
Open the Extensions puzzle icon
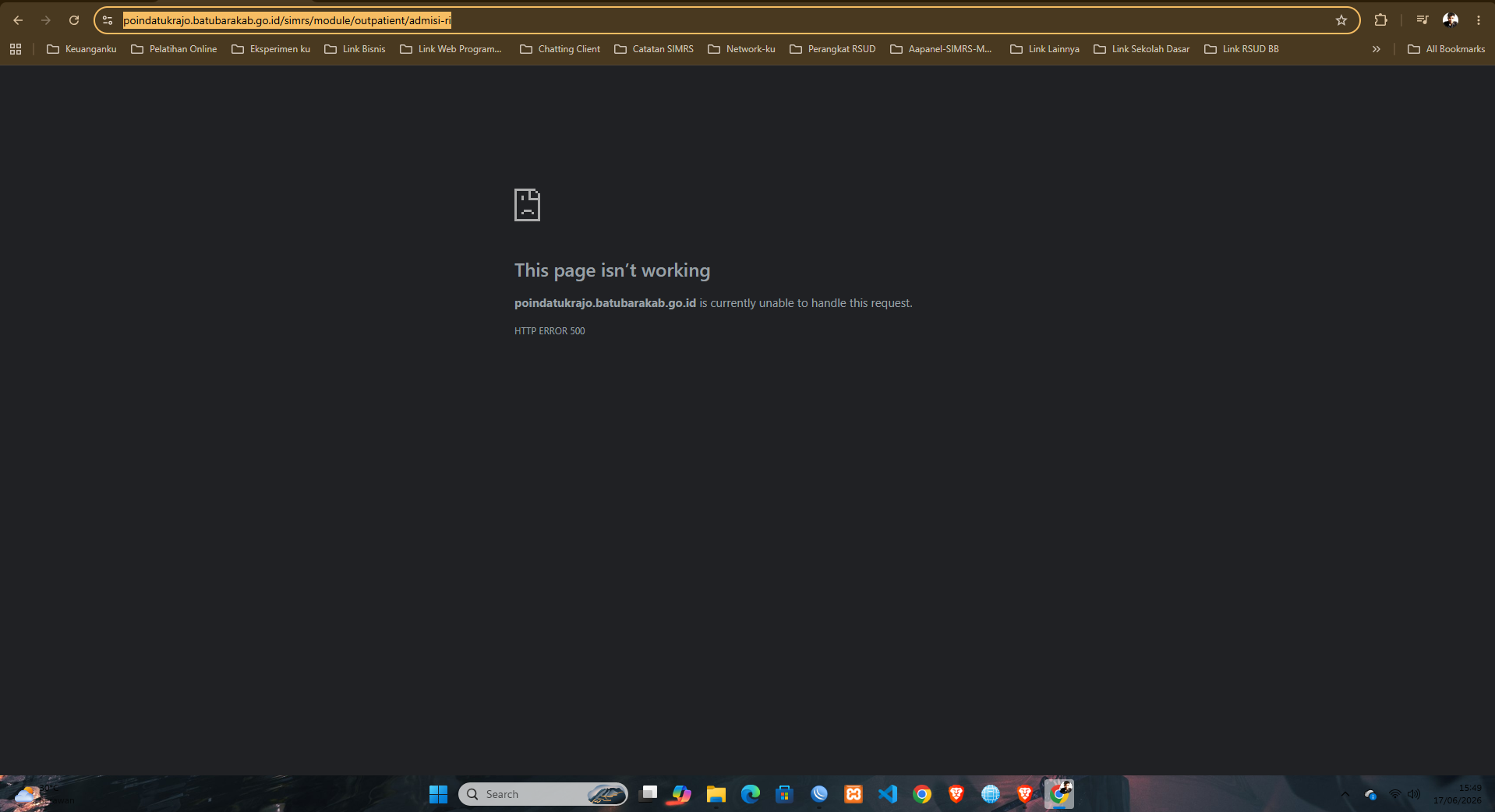click(x=1380, y=20)
